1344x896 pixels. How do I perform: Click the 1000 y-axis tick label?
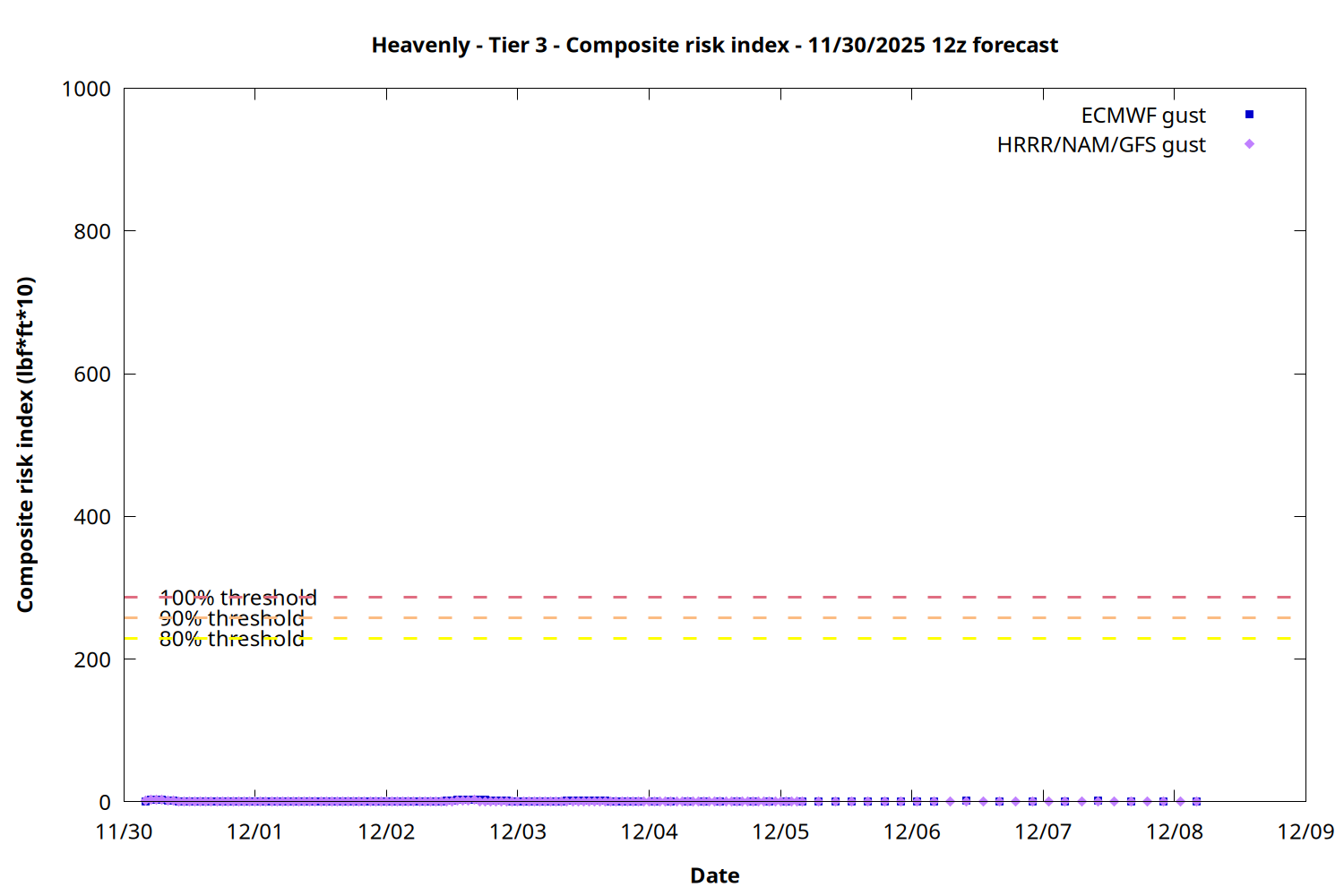(86, 89)
